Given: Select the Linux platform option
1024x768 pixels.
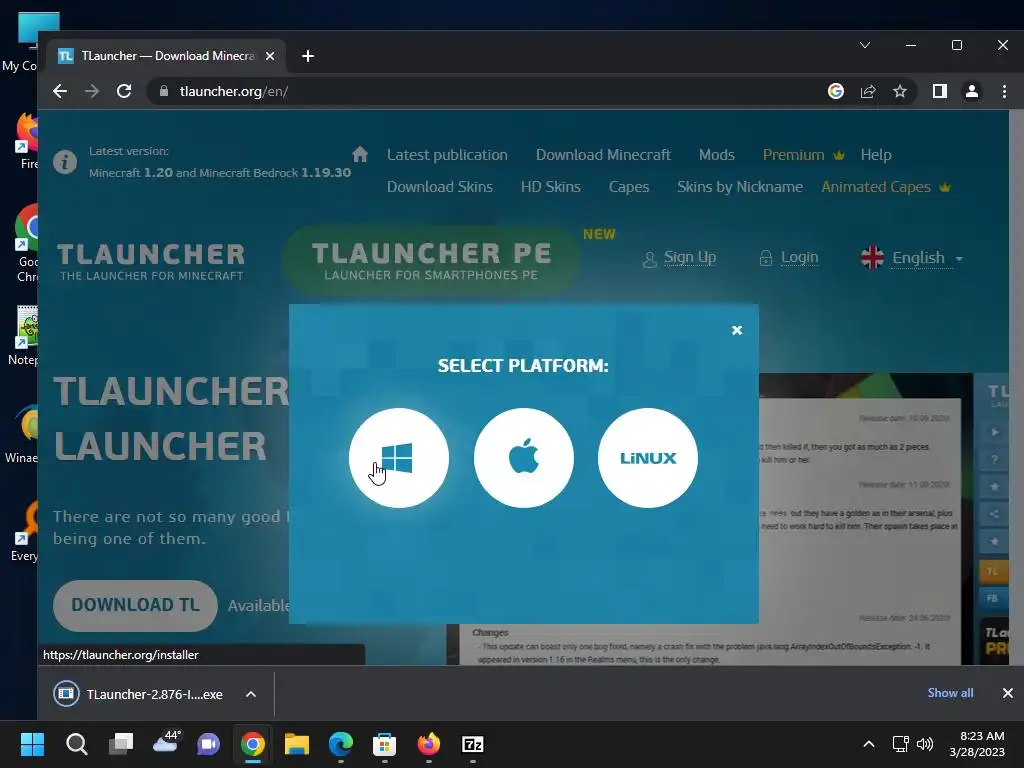Looking at the screenshot, I should tap(647, 458).
